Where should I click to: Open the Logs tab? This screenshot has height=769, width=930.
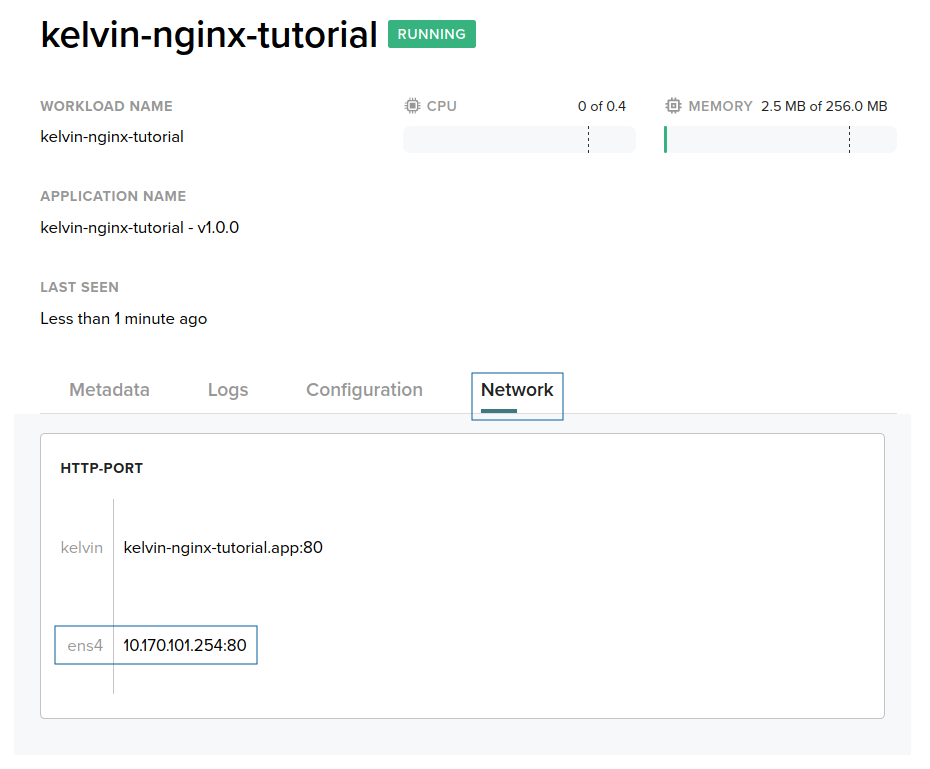[227, 390]
